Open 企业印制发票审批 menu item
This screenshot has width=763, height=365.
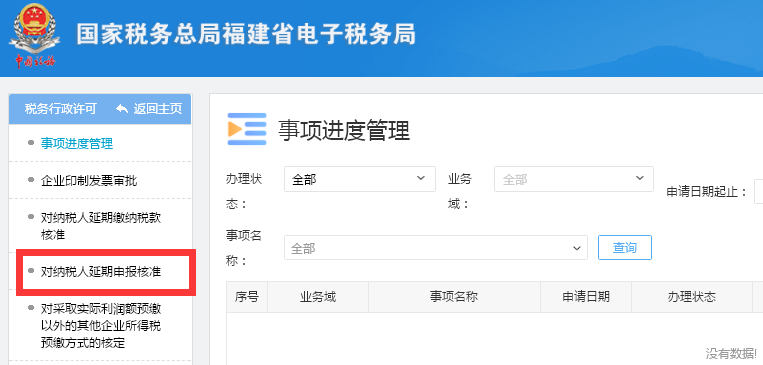[x=89, y=181]
